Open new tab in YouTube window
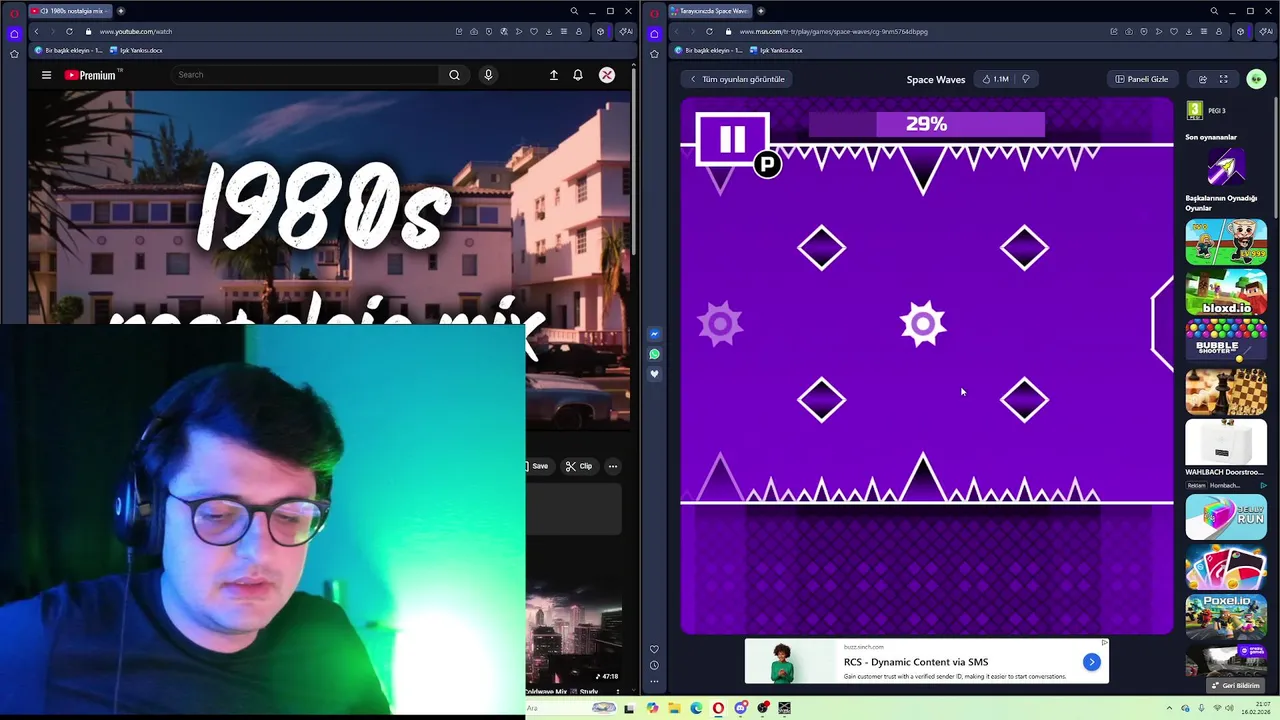 coord(121,11)
